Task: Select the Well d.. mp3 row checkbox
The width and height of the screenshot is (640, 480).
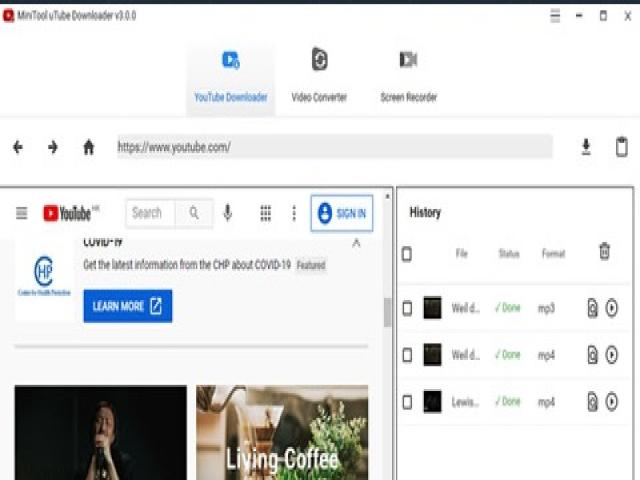Action: click(407, 308)
